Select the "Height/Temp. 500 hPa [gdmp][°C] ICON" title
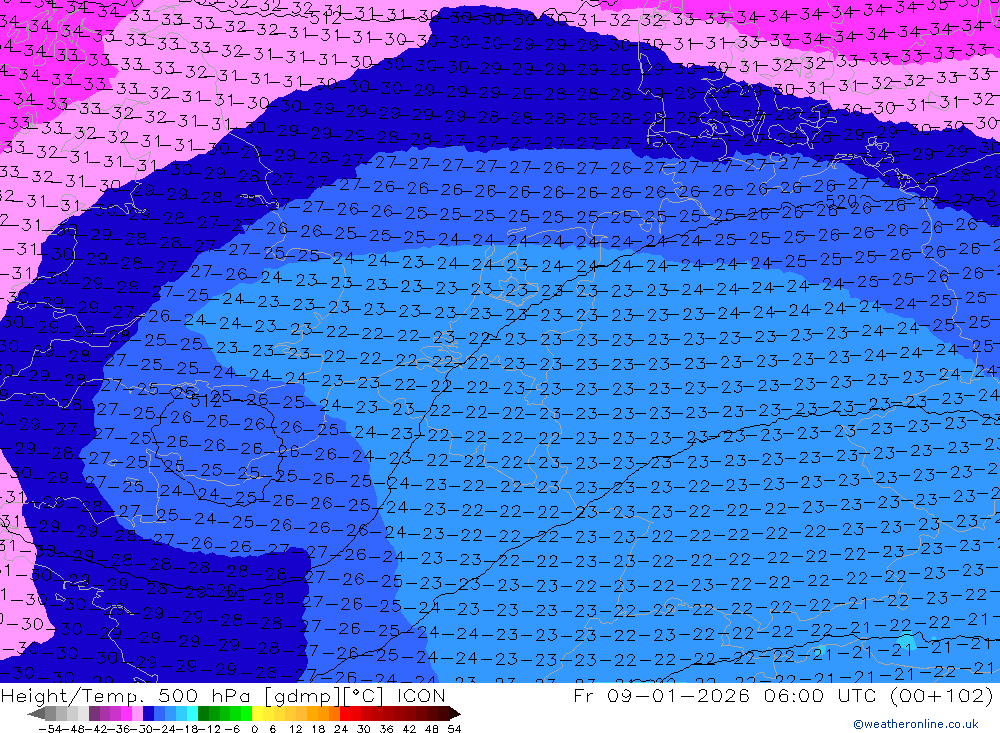The width and height of the screenshot is (1000, 733). (223, 695)
